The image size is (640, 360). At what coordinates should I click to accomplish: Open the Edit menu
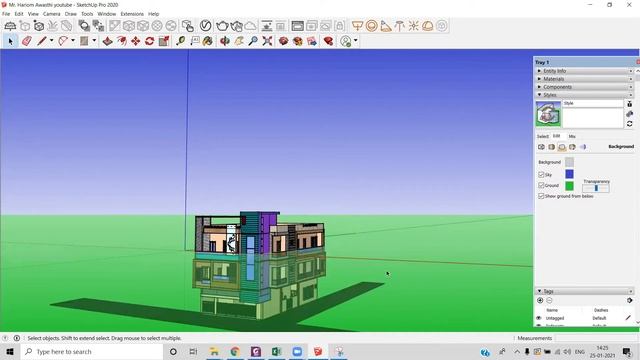[19, 14]
